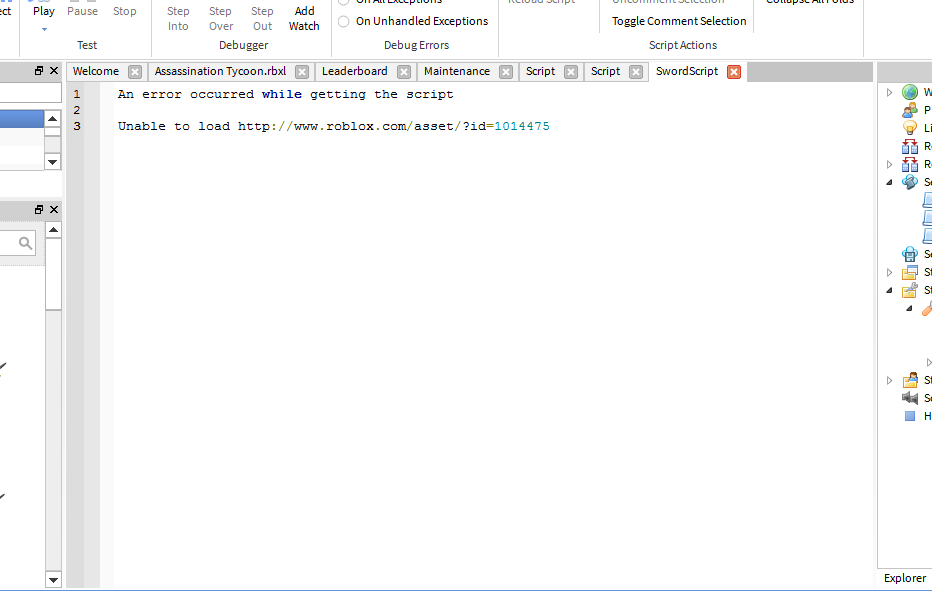The width and height of the screenshot is (932, 604).
Task: Close the Maintenance tab
Action: coord(506,72)
